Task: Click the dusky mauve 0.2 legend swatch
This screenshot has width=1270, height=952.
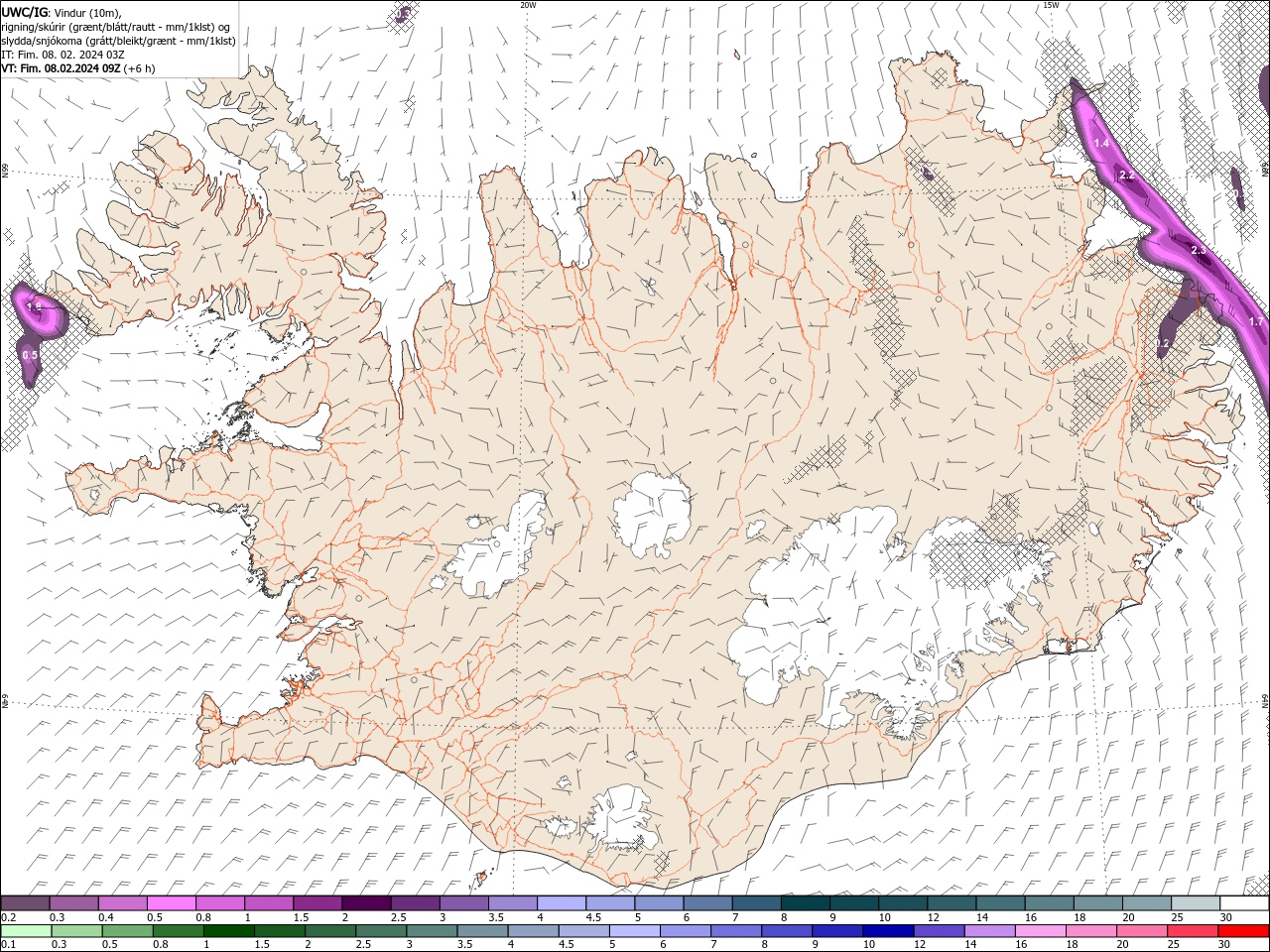Action: pos(25,903)
